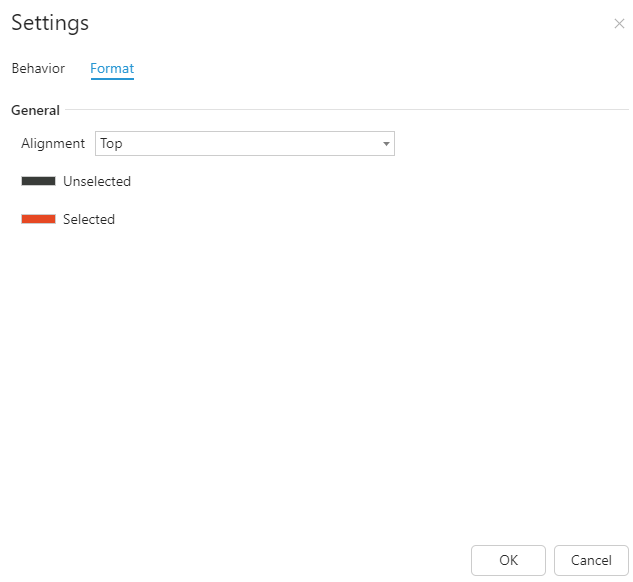The height and width of the screenshot is (582, 633).
Task: Close the Settings dialog with the X
Action: pyautogui.click(x=619, y=24)
